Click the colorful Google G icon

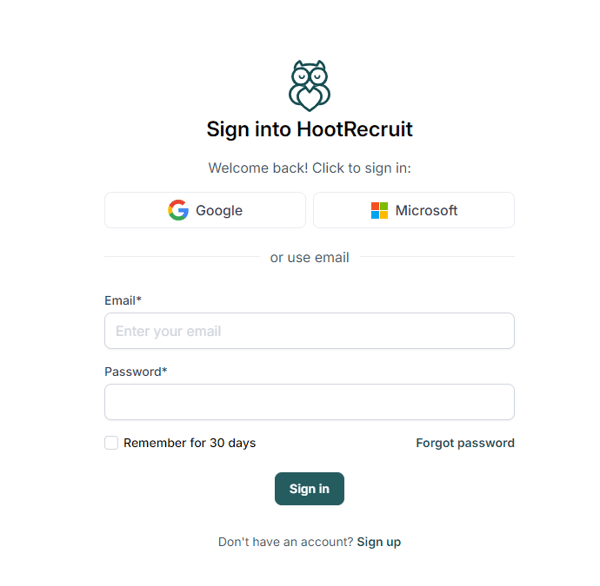pos(178,210)
